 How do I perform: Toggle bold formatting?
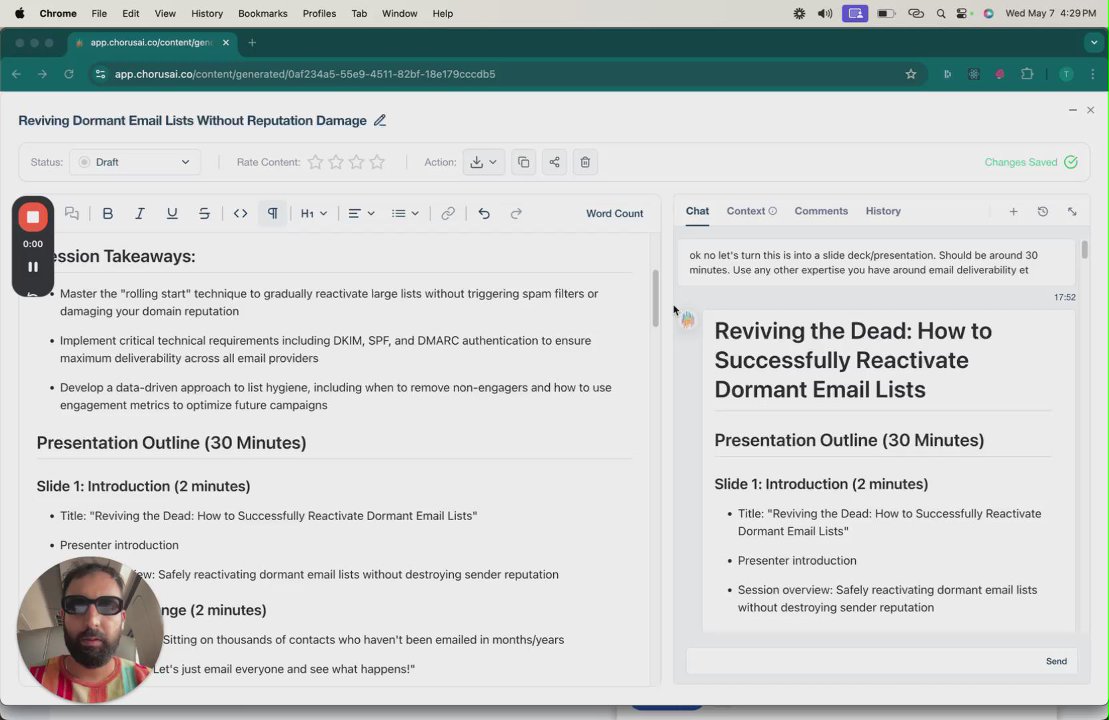(108, 213)
